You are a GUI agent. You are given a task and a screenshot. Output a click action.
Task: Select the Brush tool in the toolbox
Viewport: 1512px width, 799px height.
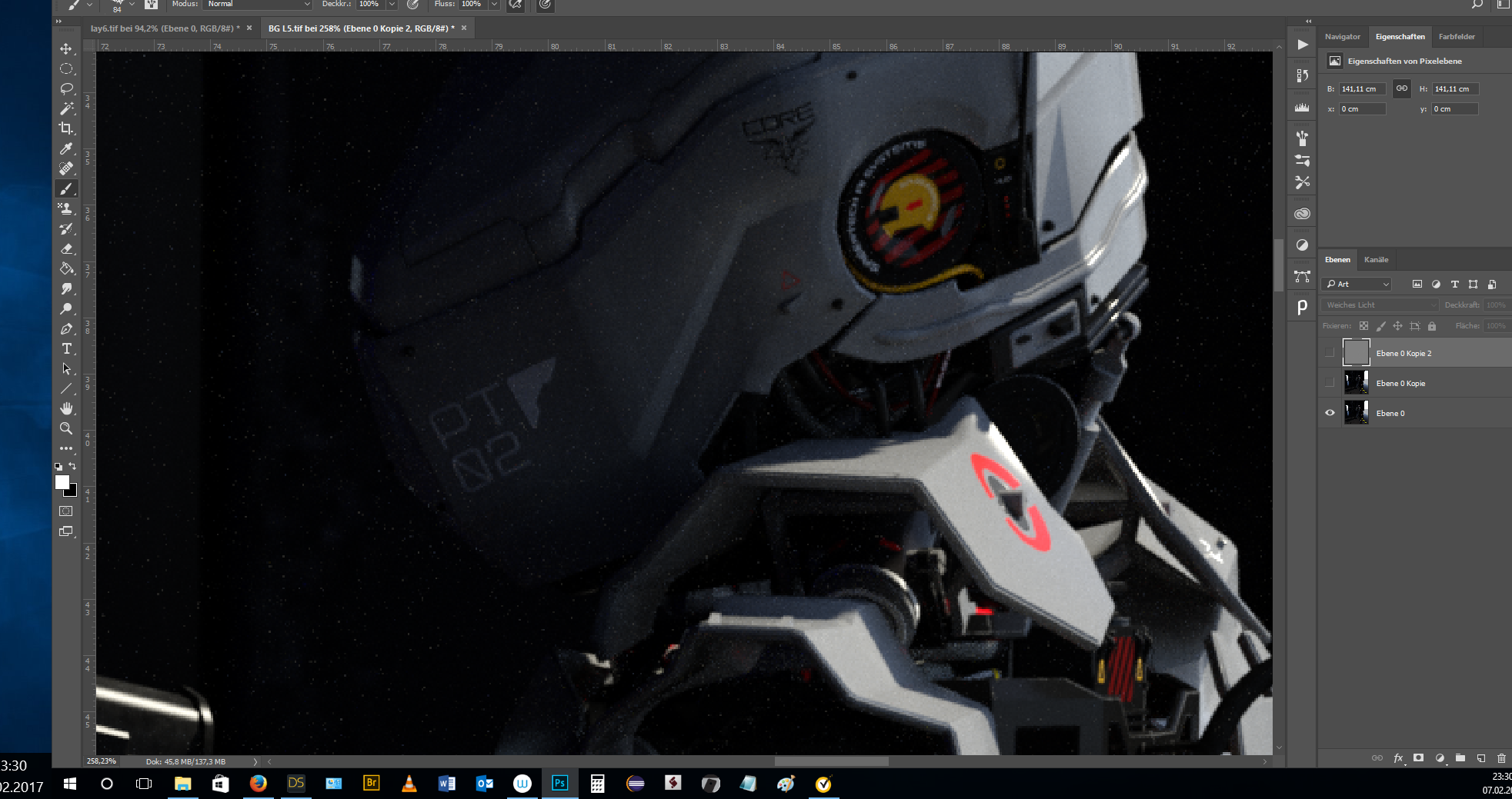click(66, 189)
